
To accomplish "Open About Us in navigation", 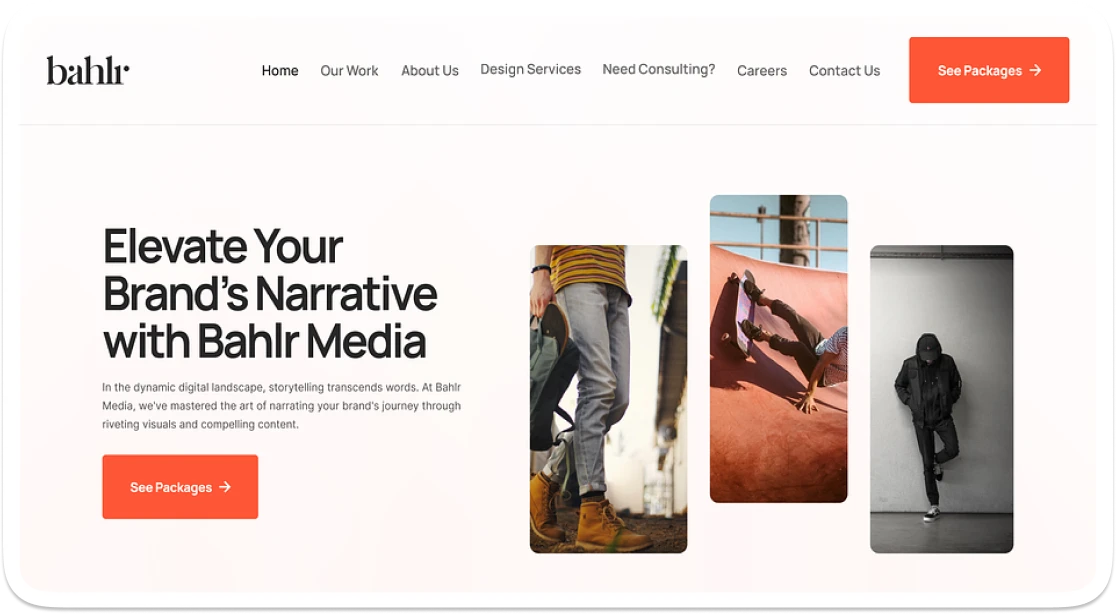I will click(x=429, y=70).
